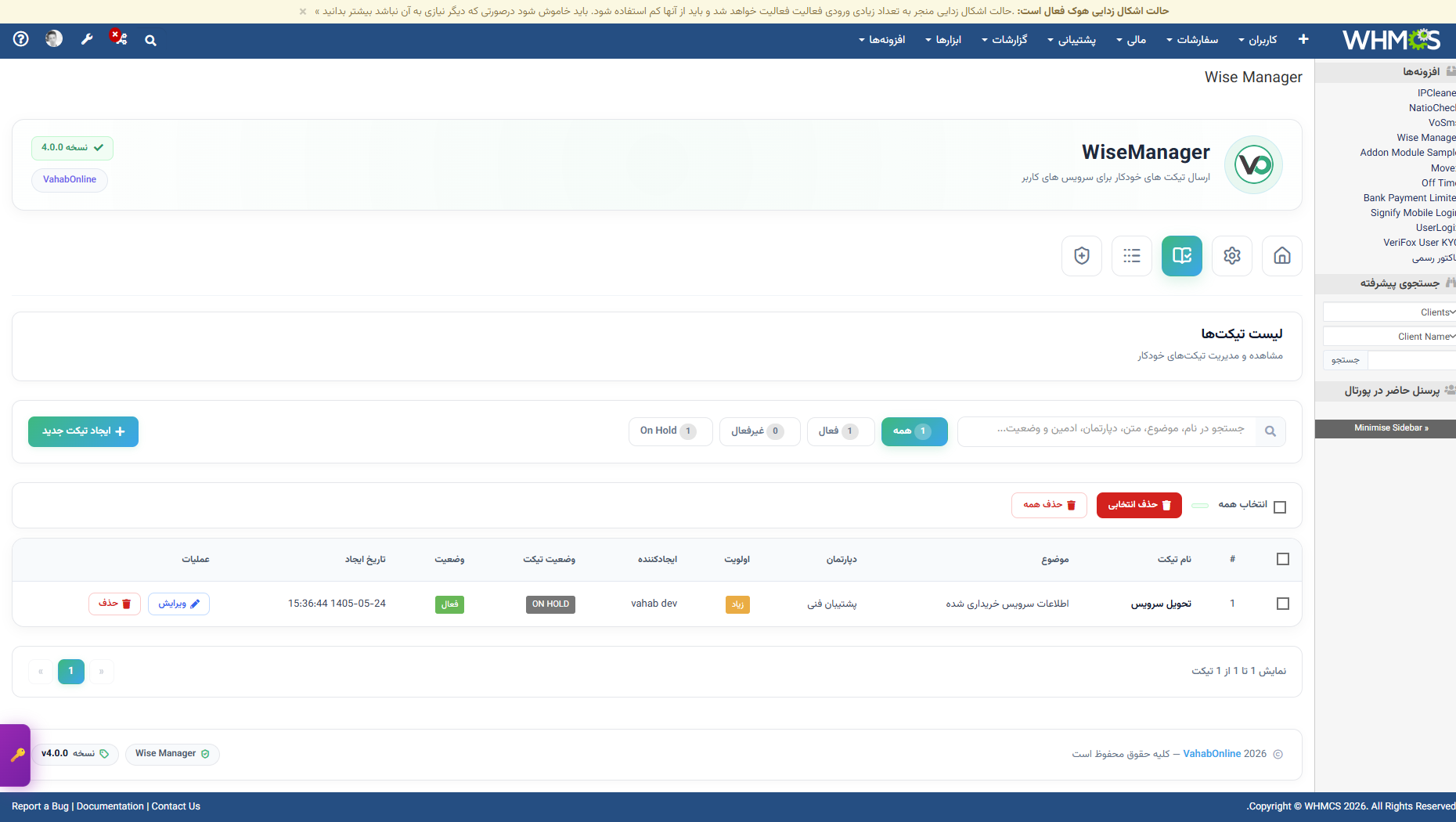Viewport: 1456px width, 822px height.
Task: Click the زیاد priority badge
Action: coord(737,604)
